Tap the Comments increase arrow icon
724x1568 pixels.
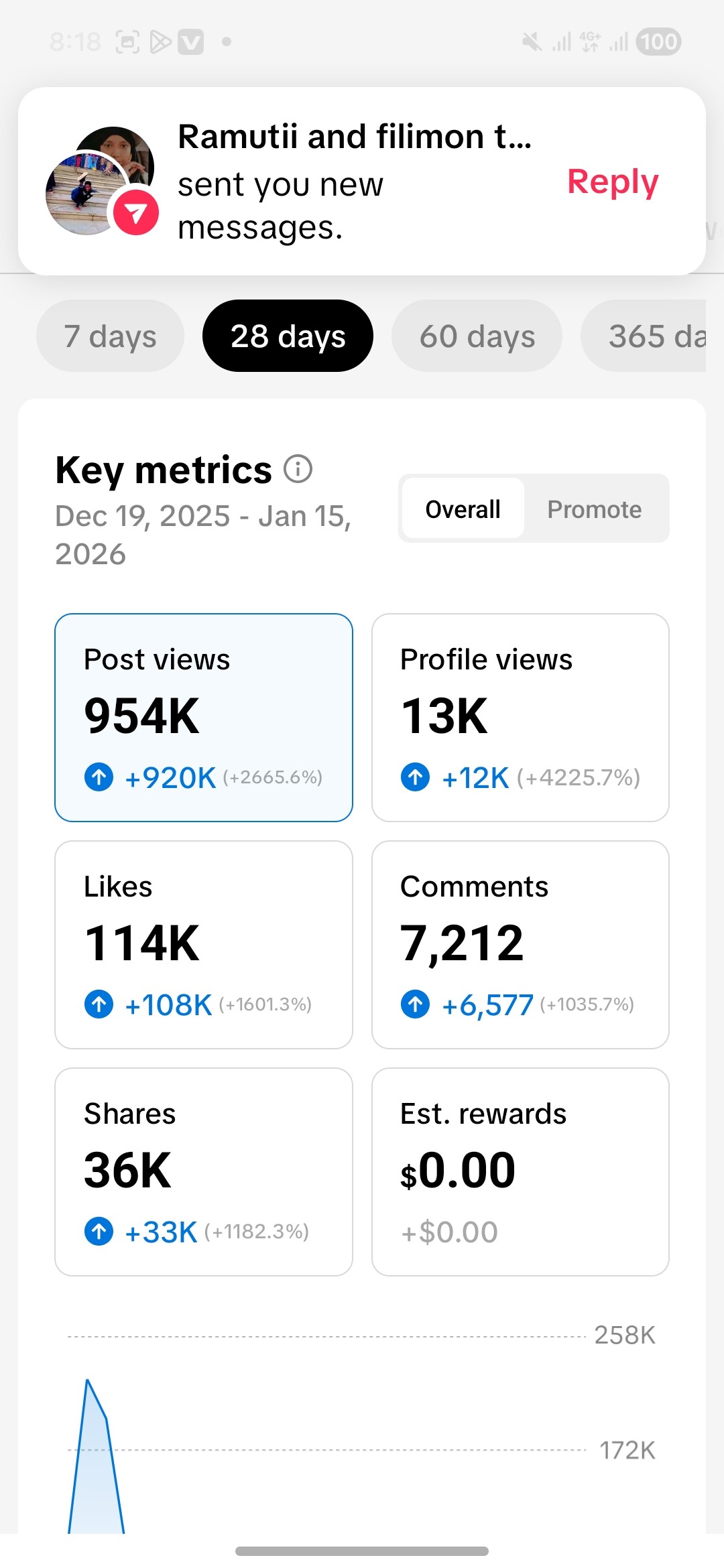(415, 1004)
